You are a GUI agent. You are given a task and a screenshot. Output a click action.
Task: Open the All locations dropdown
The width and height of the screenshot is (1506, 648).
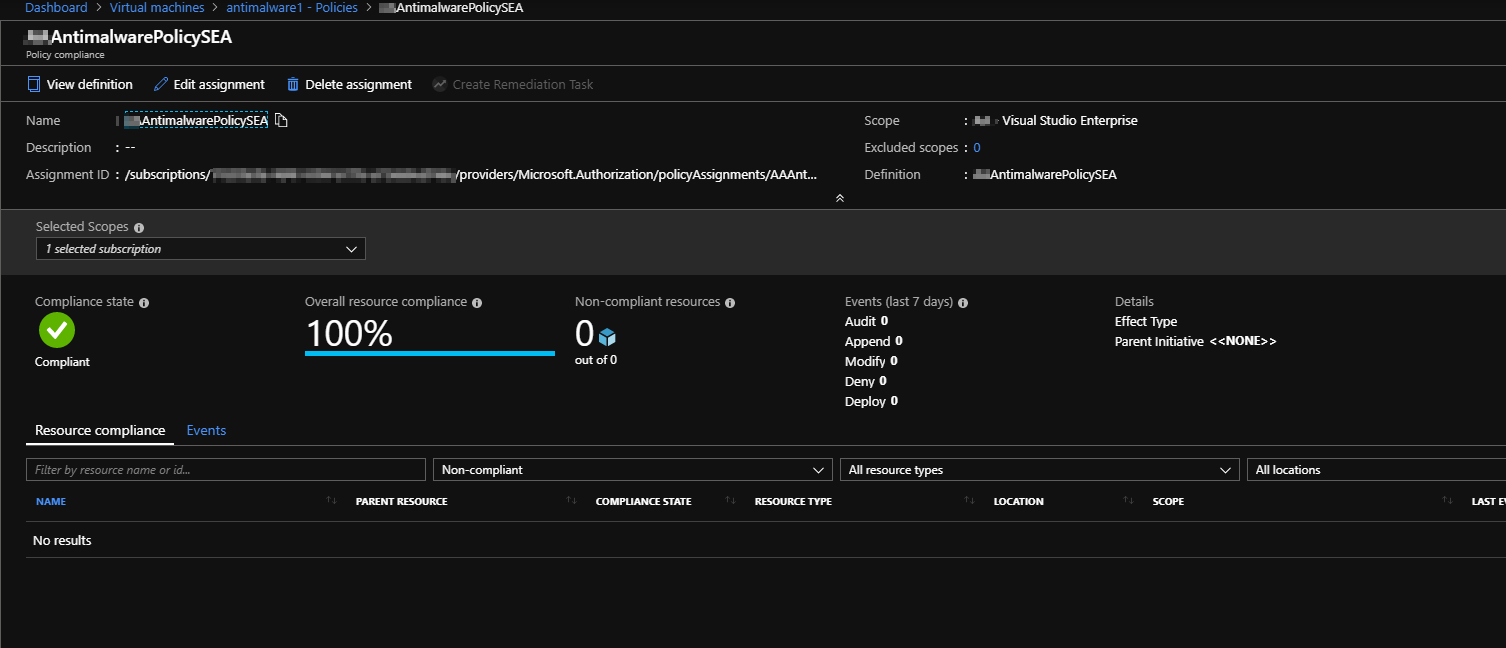pyautogui.click(x=1376, y=470)
